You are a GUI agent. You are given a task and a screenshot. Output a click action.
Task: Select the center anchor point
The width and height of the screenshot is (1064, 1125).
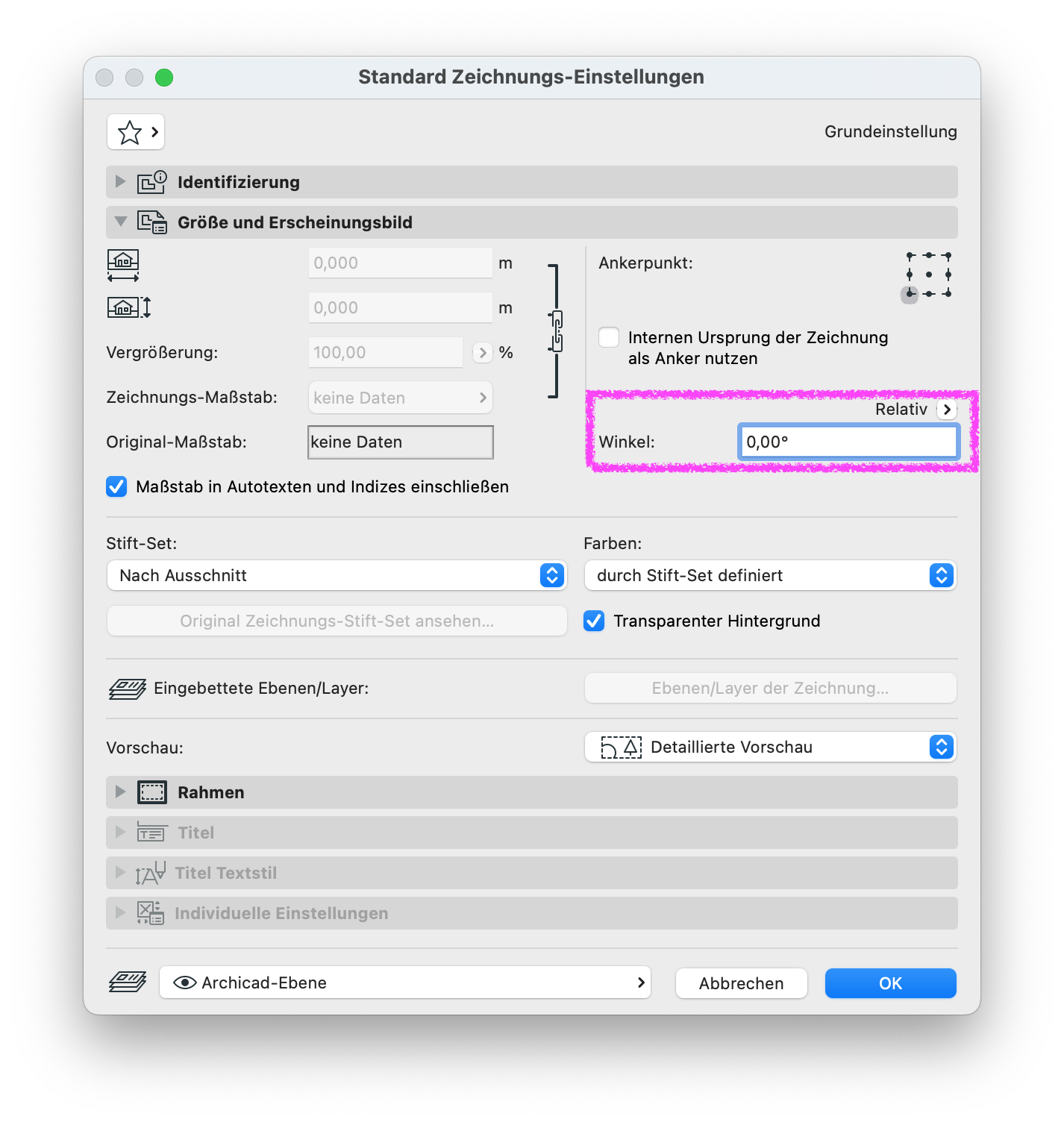[929, 275]
